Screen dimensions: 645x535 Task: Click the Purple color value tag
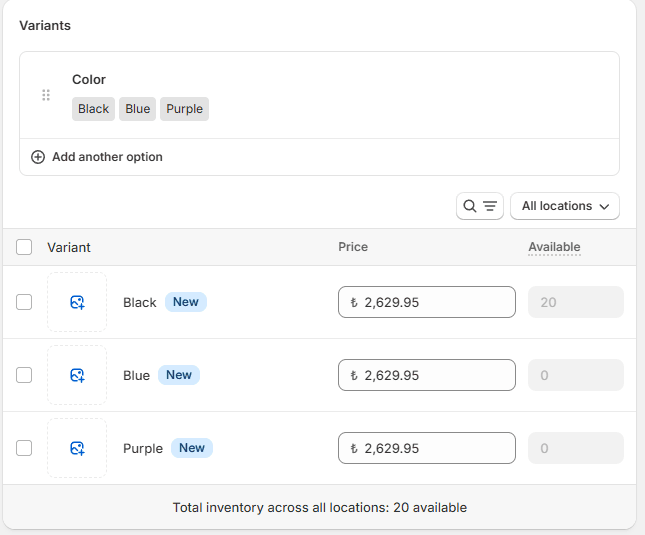coord(184,109)
